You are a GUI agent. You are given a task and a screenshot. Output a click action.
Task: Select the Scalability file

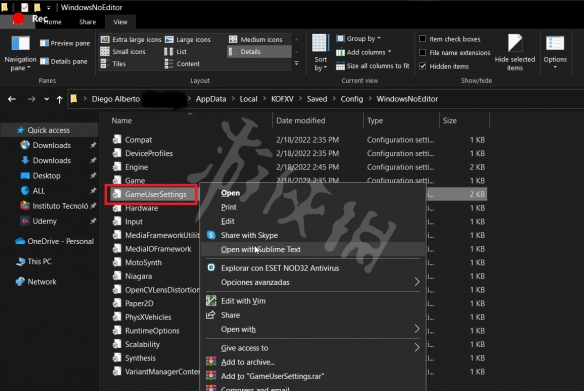[142, 344]
